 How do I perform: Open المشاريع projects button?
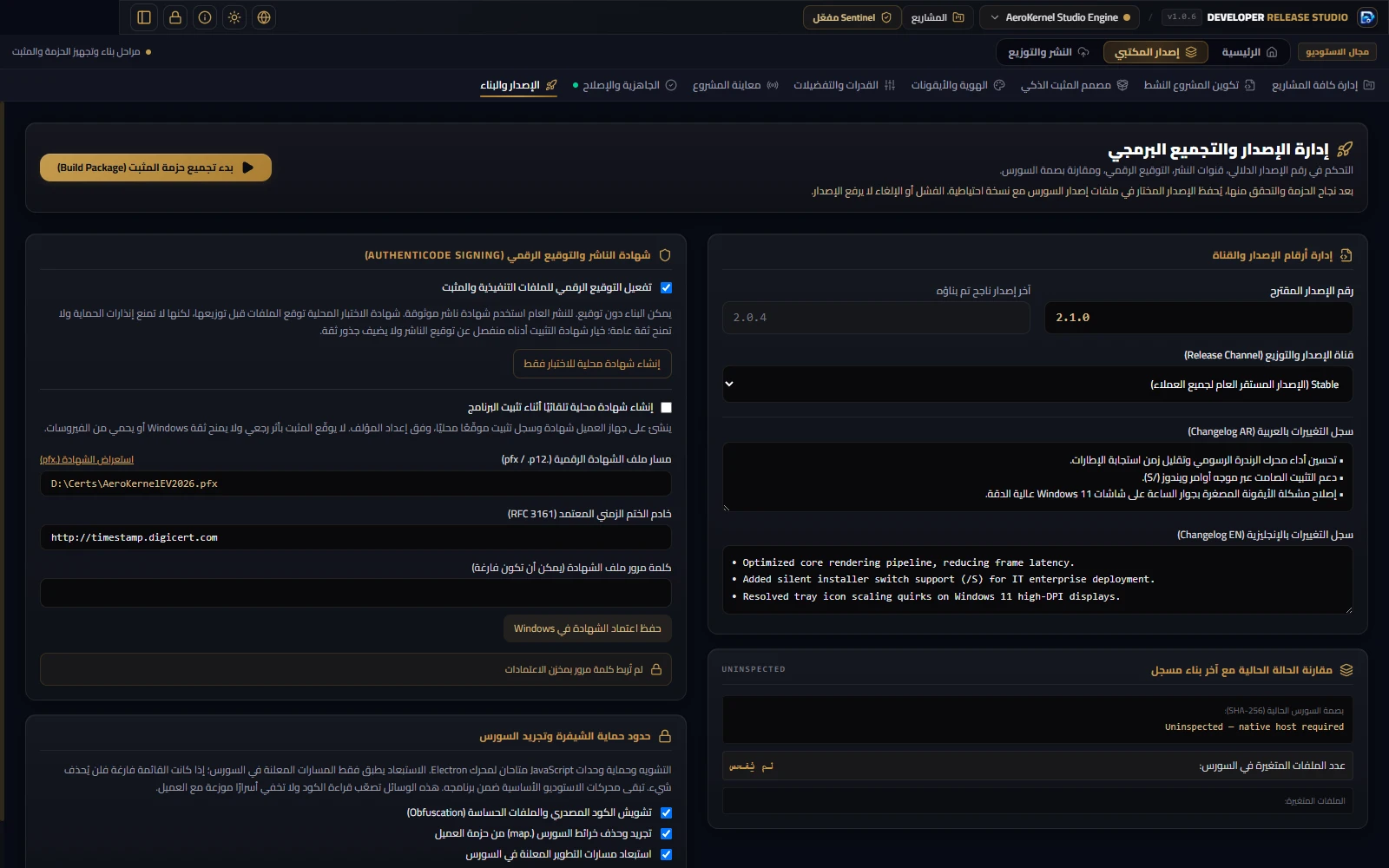pos(938,17)
